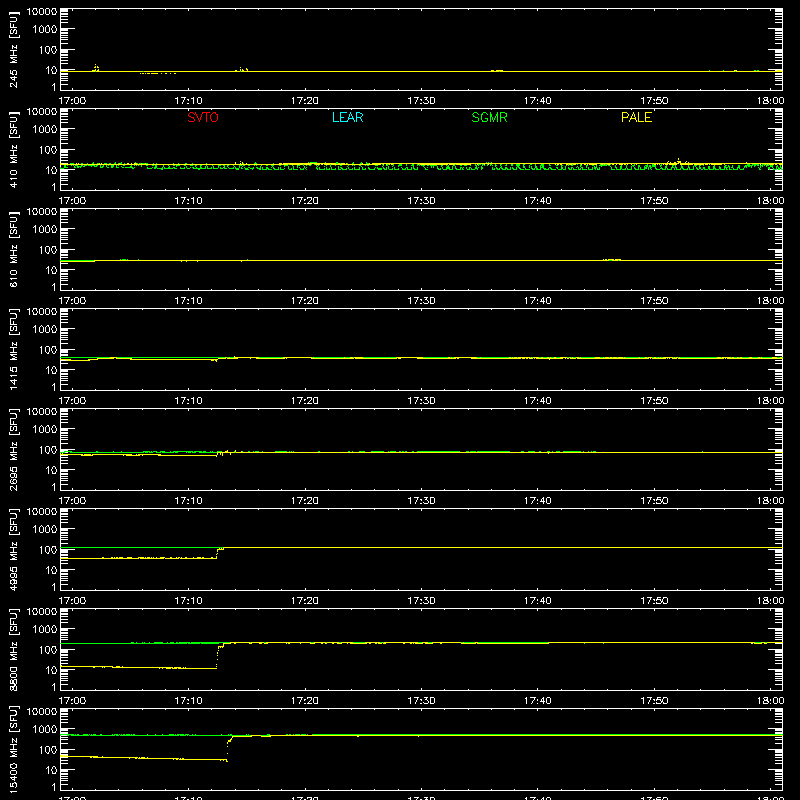Click the 17:50 time label below 410 MHz panel

(654, 201)
